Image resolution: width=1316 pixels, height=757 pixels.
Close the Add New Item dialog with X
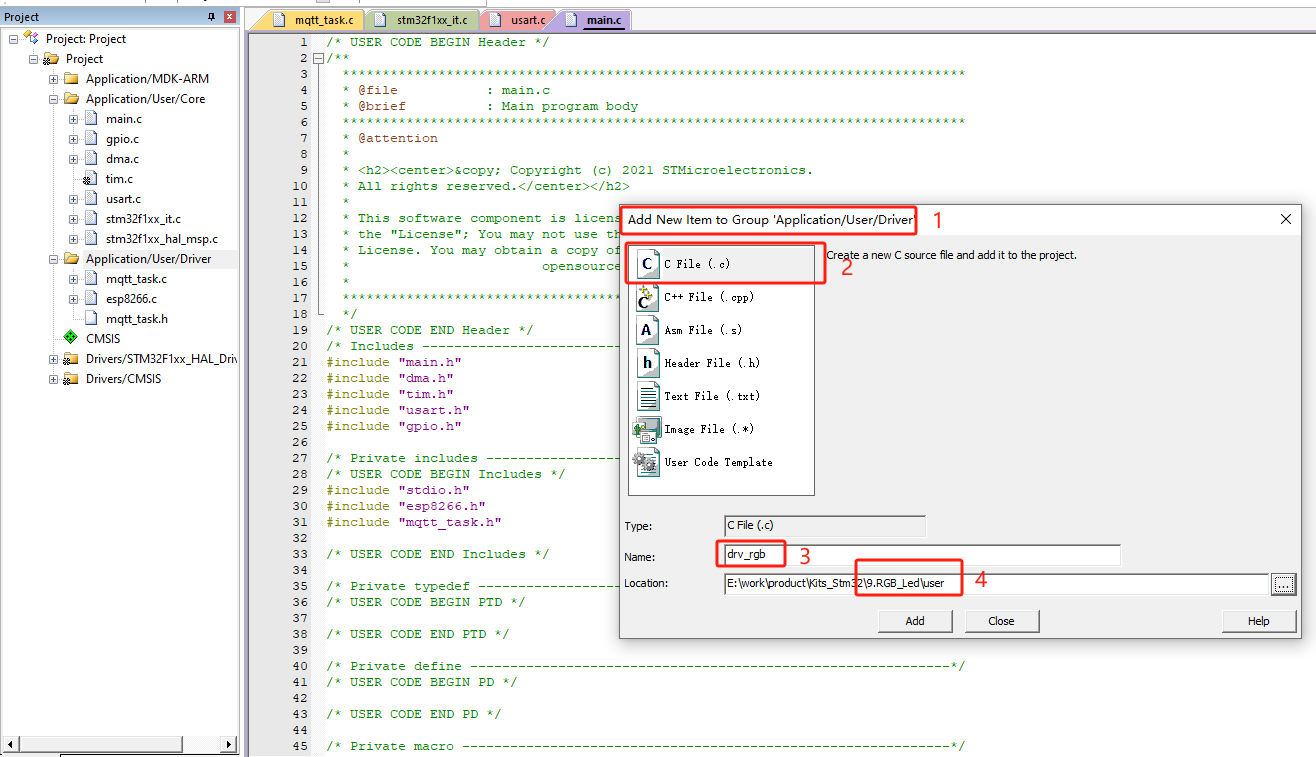coord(1285,219)
